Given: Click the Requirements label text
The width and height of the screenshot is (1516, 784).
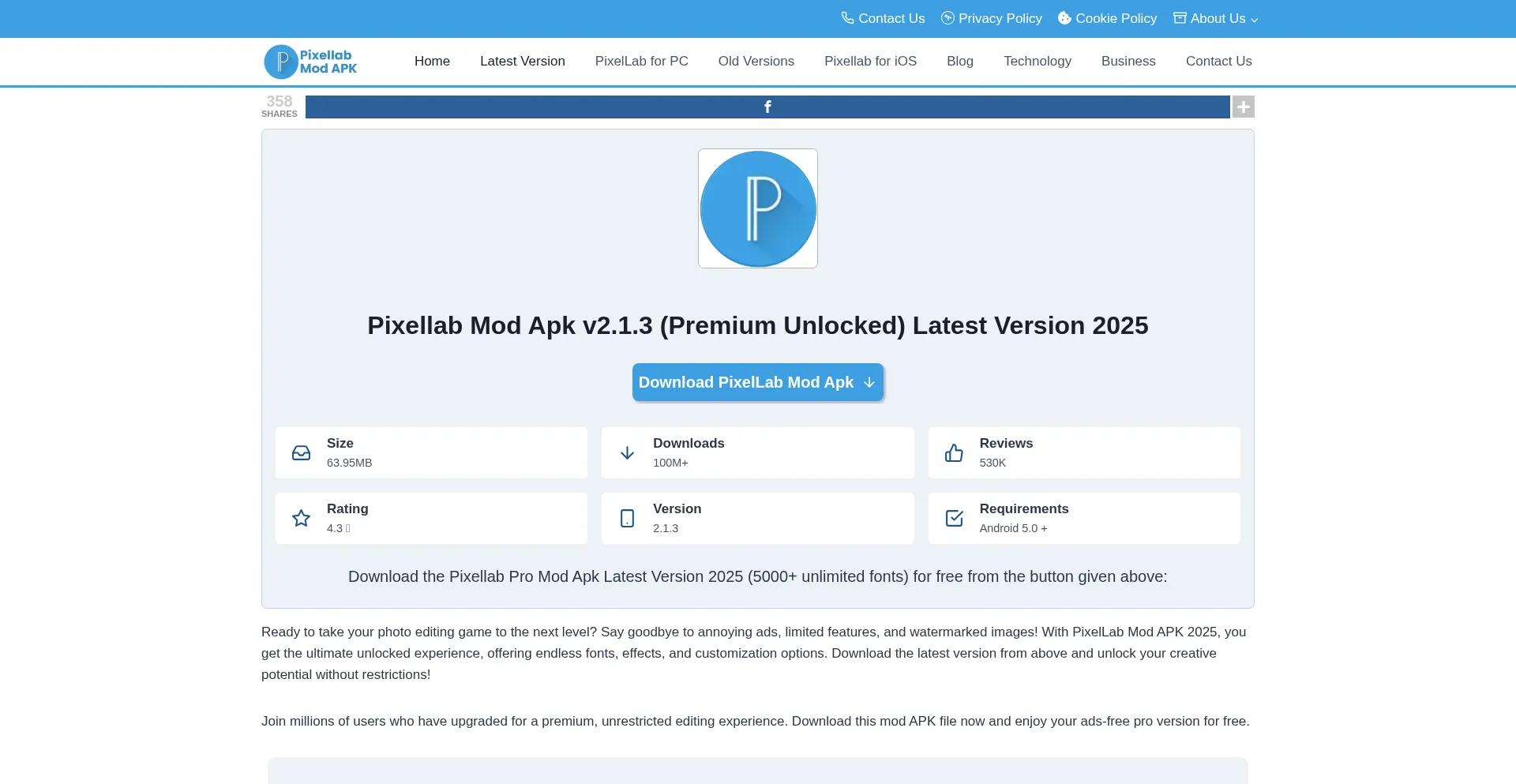Looking at the screenshot, I should (x=1024, y=508).
